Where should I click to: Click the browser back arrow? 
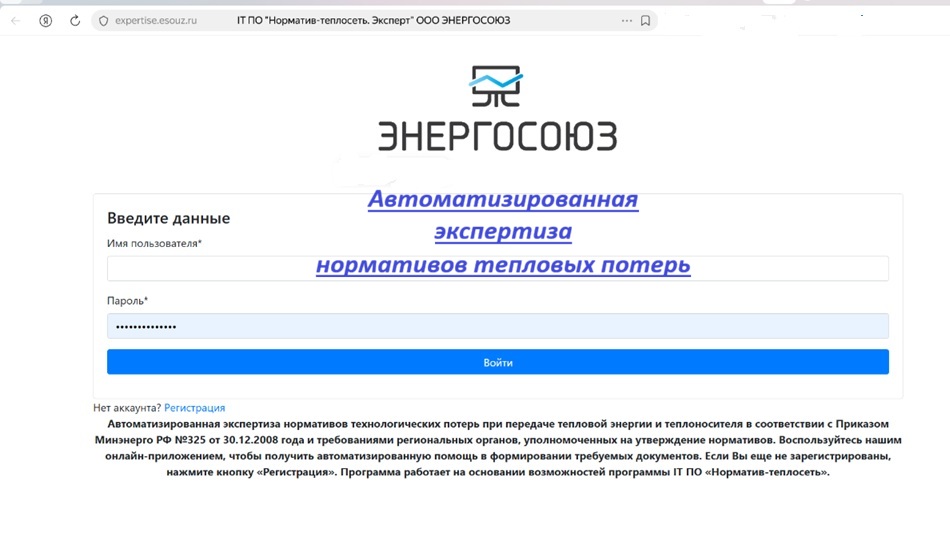pos(16,21)
